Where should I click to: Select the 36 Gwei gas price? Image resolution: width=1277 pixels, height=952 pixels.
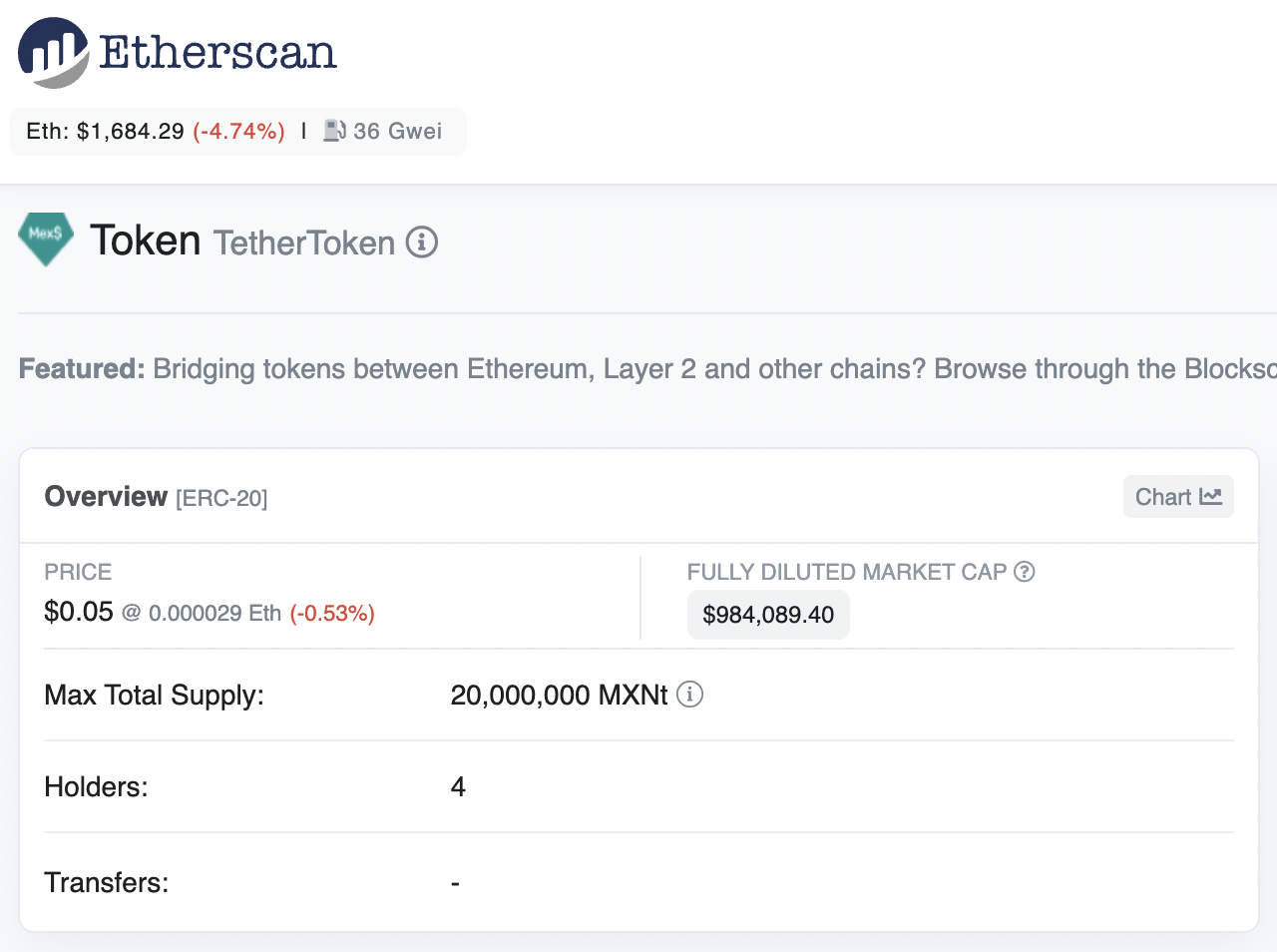pyautogui.click(x=397, y=131)
